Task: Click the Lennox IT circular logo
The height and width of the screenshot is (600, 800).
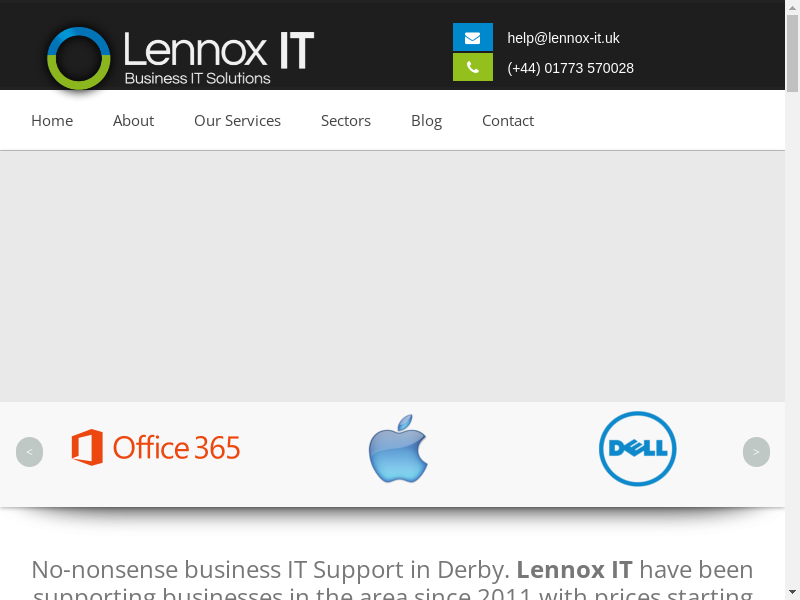Action: tap(78, 58)
